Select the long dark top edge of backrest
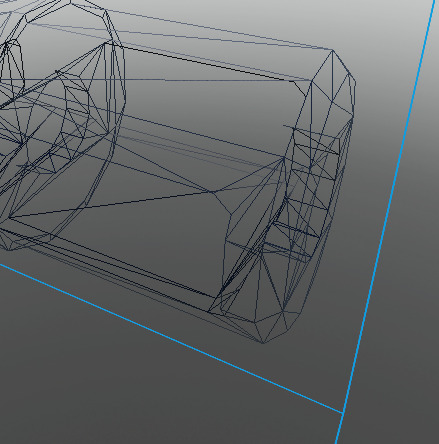Image resolution: width=439 pixels, height=444 pixels. [197, 62]
